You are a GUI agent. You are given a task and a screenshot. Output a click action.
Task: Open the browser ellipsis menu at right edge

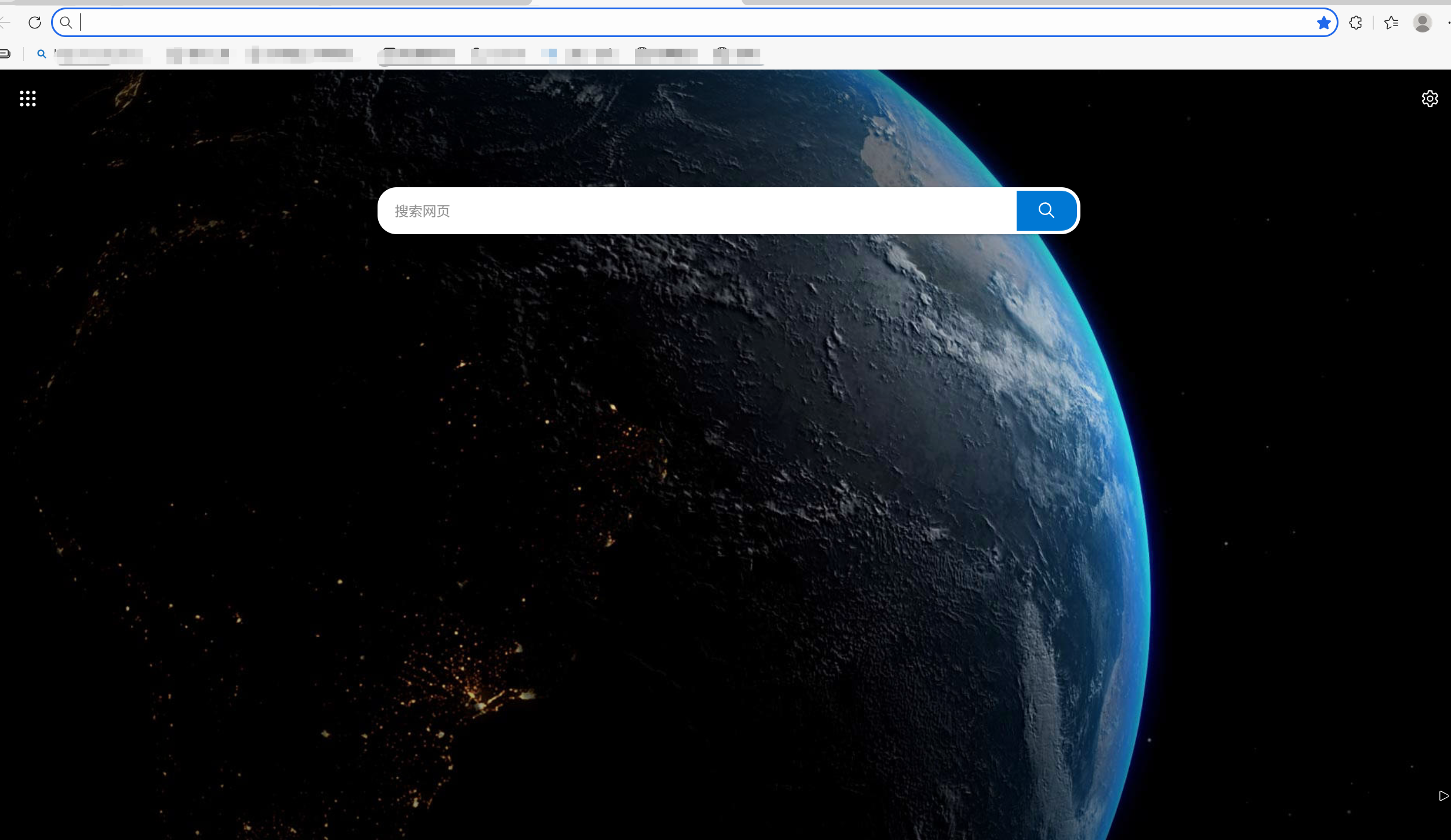[x=1448, y=23]
